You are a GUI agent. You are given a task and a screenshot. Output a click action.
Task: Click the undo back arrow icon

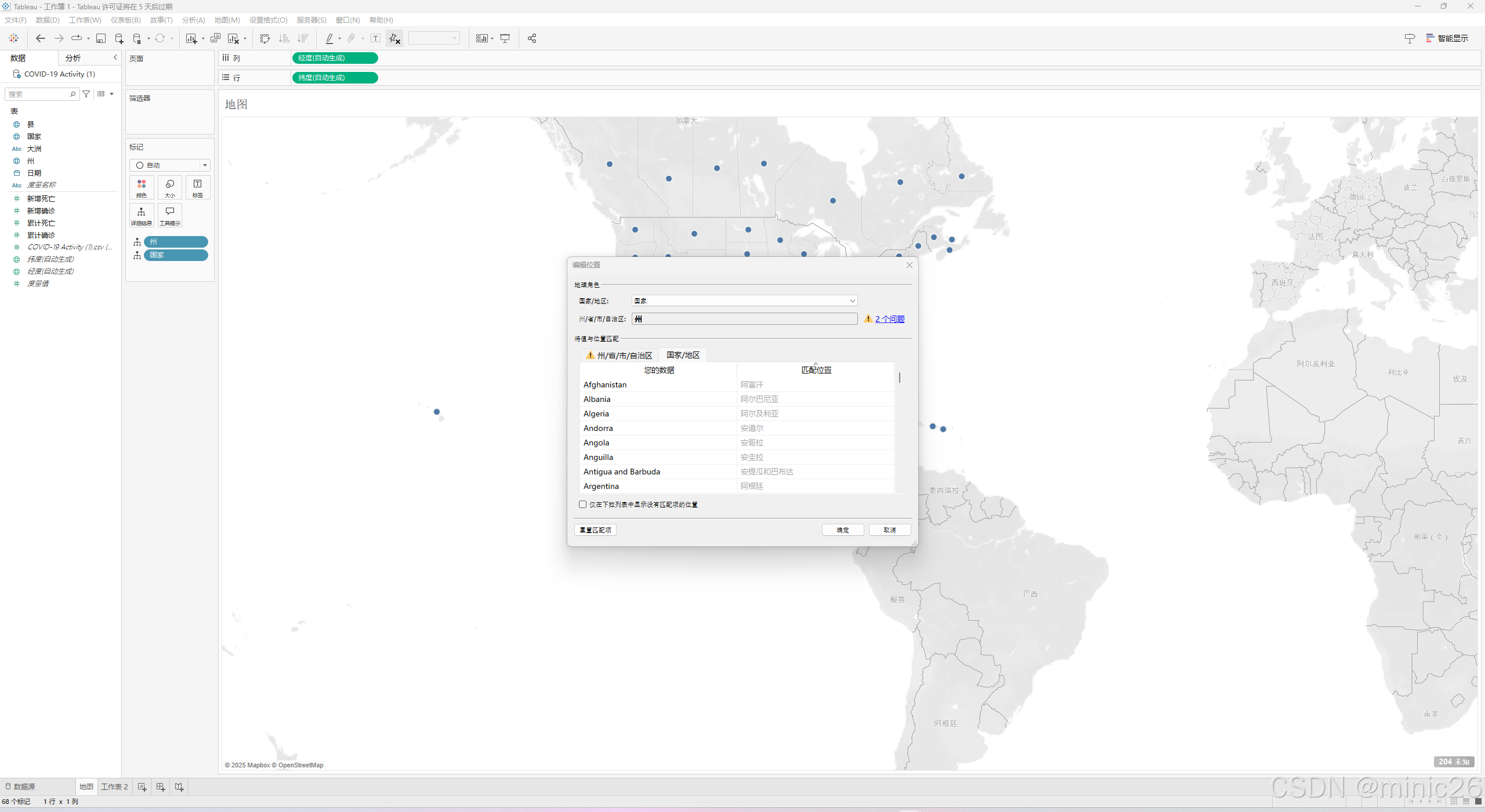click(40, 38)
